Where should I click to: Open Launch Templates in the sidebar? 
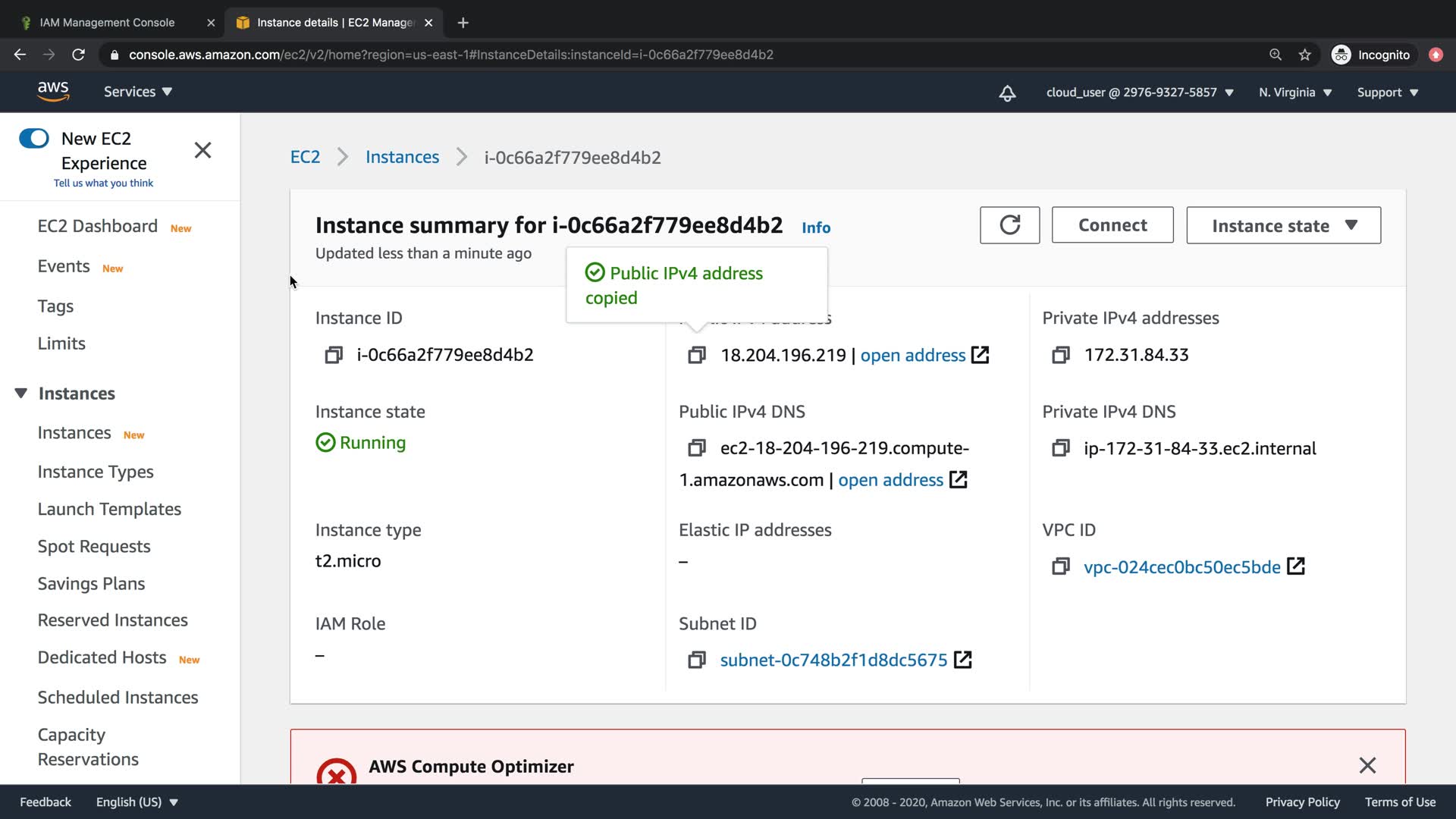pos(109,509)
